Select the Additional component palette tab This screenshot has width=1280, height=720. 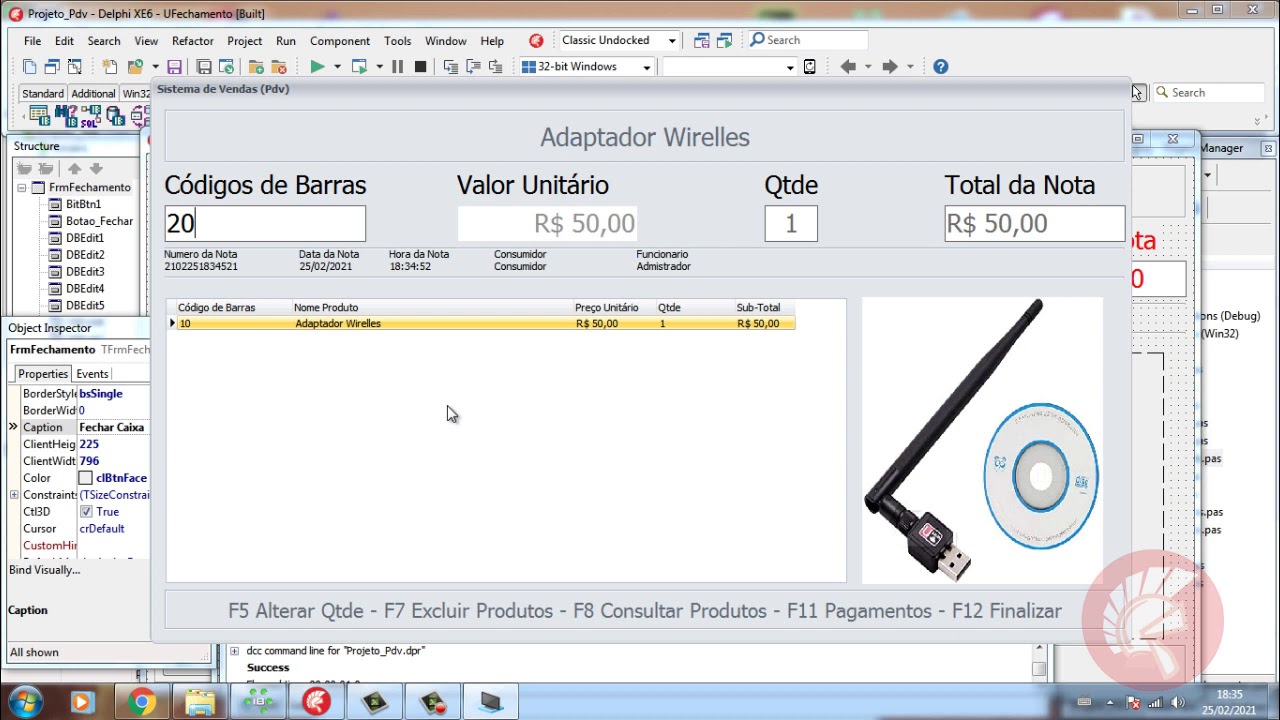(93, 93)
